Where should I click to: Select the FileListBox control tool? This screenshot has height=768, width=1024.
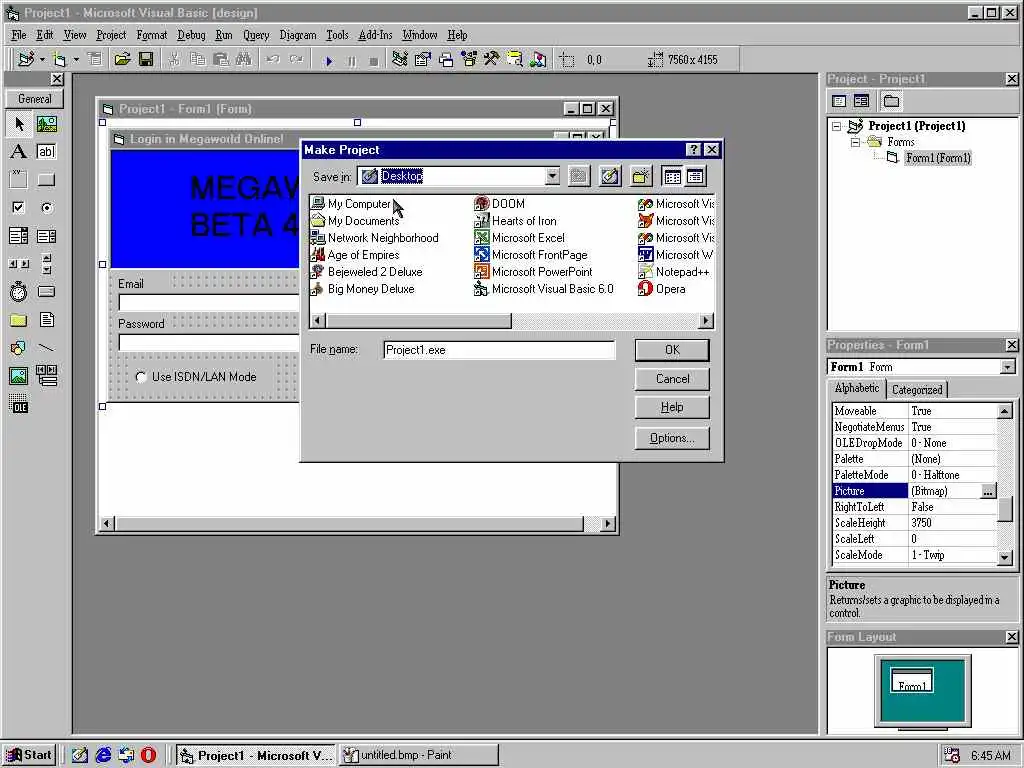click(x=46, y=319)
